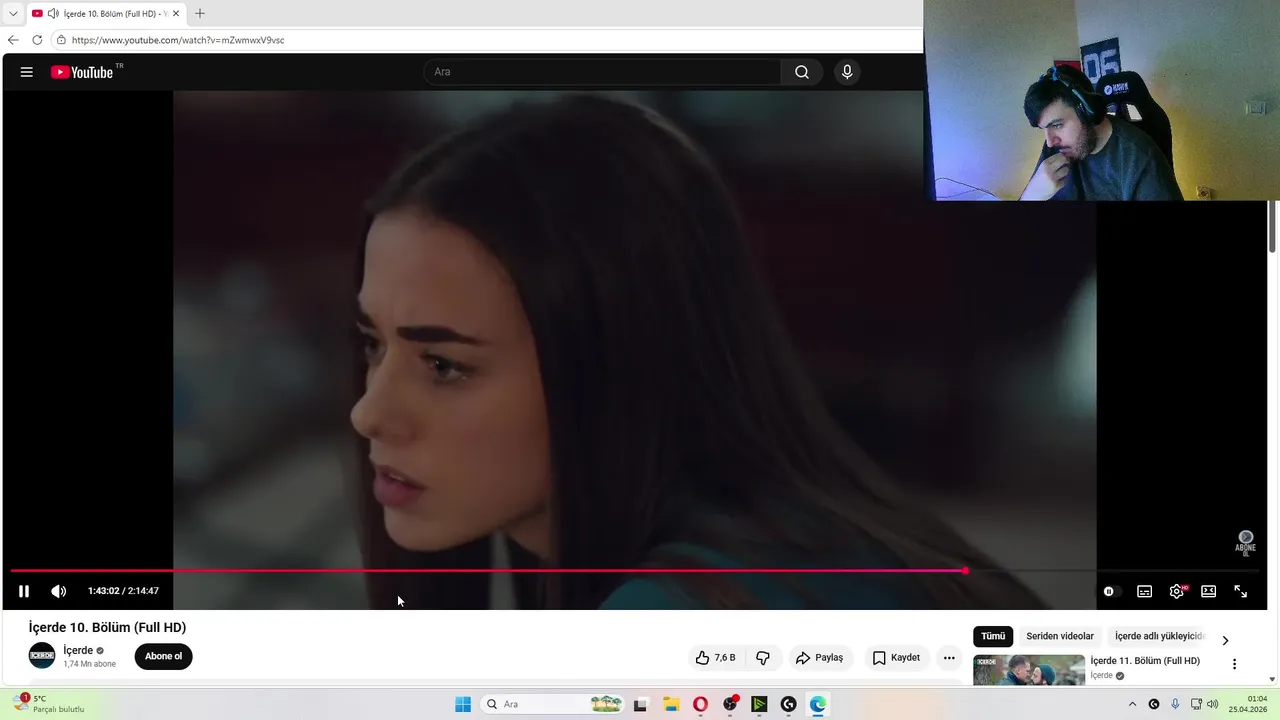Open the İçerde 11. Bölüm (Full HD) title
The image size is (1280, 720).
tap(1145, 661)
